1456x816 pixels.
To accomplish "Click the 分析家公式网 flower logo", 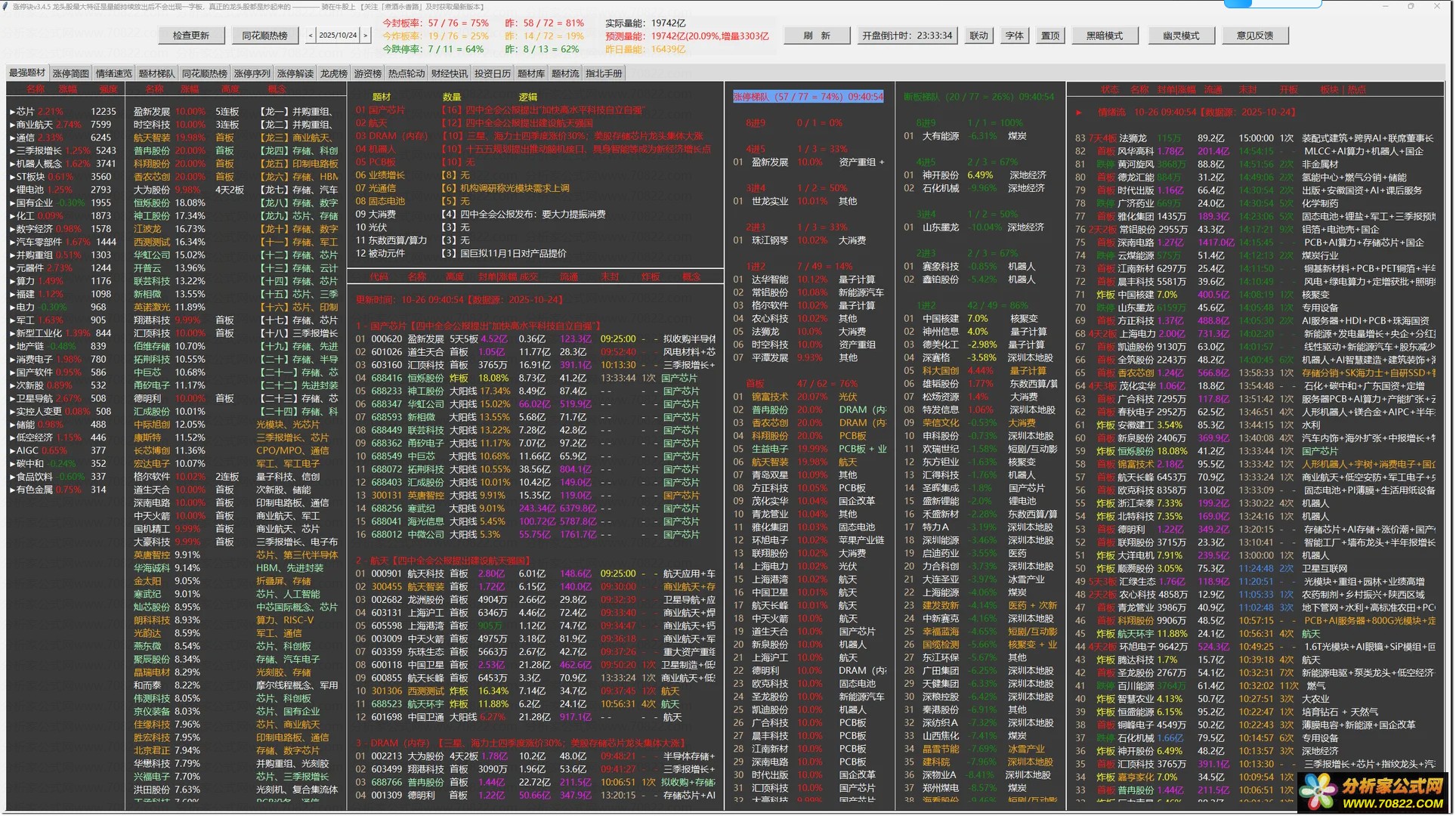I will [1318, 792].
